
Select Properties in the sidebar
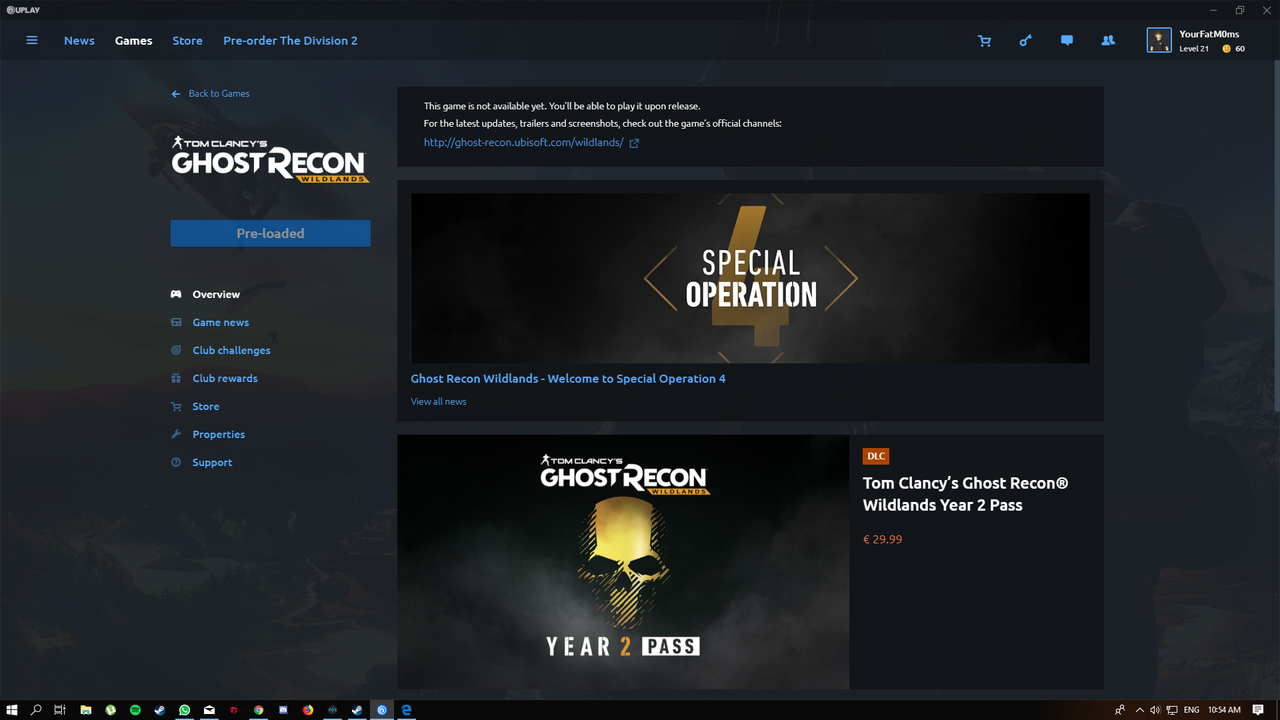click(x=219, y=434)
